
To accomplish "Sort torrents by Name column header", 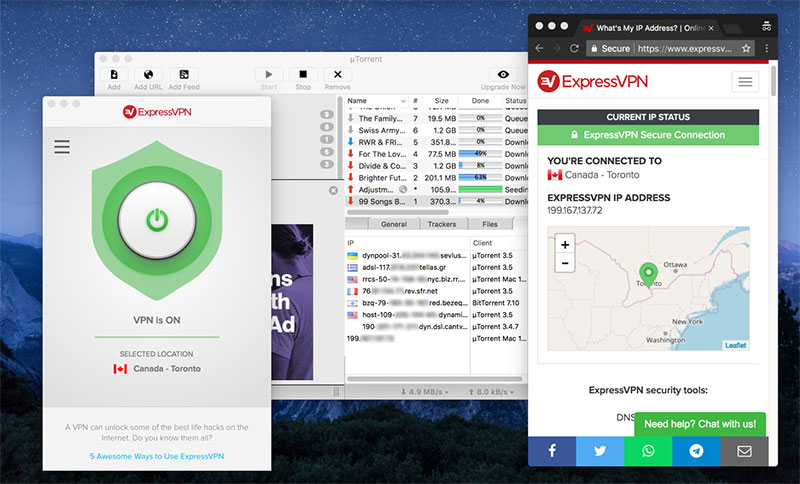I will [377, 101].
